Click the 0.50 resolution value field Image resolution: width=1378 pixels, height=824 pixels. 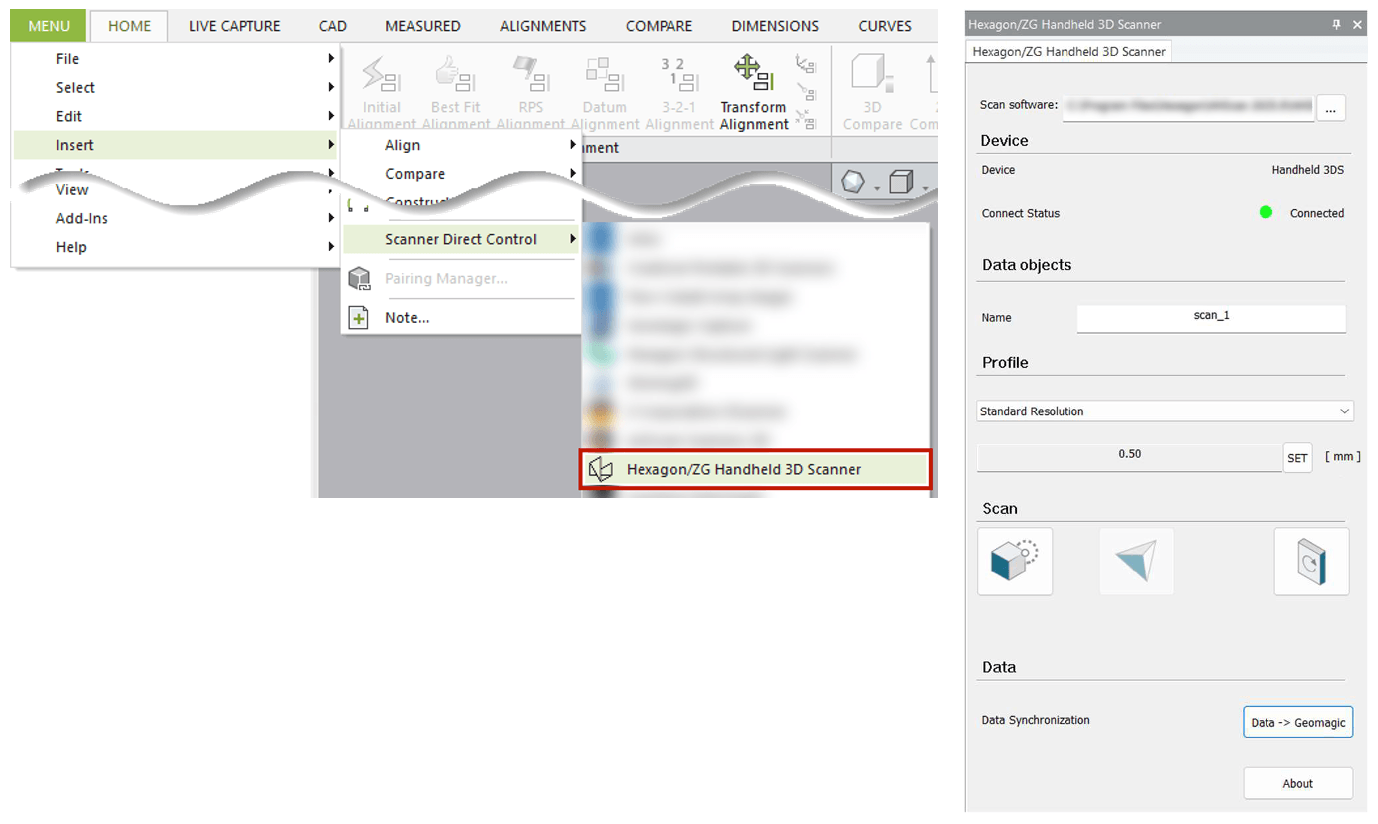pyautogui.click(x=1129, y=455)
